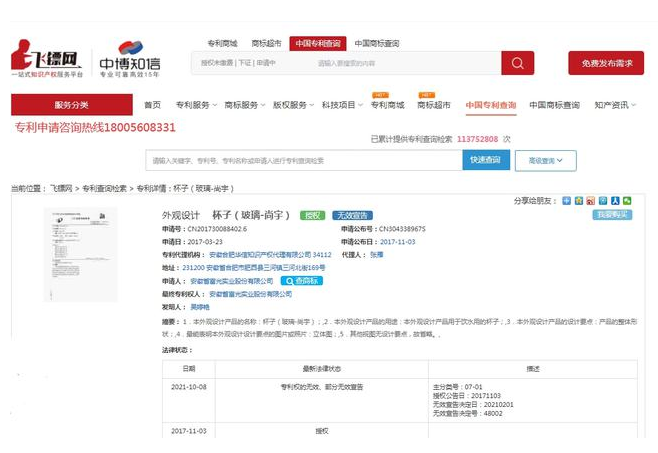Viewport: 658px width, 453px height.
Task: Expand the 知产资讯 navigation dropdown
Action: (614, 105)
